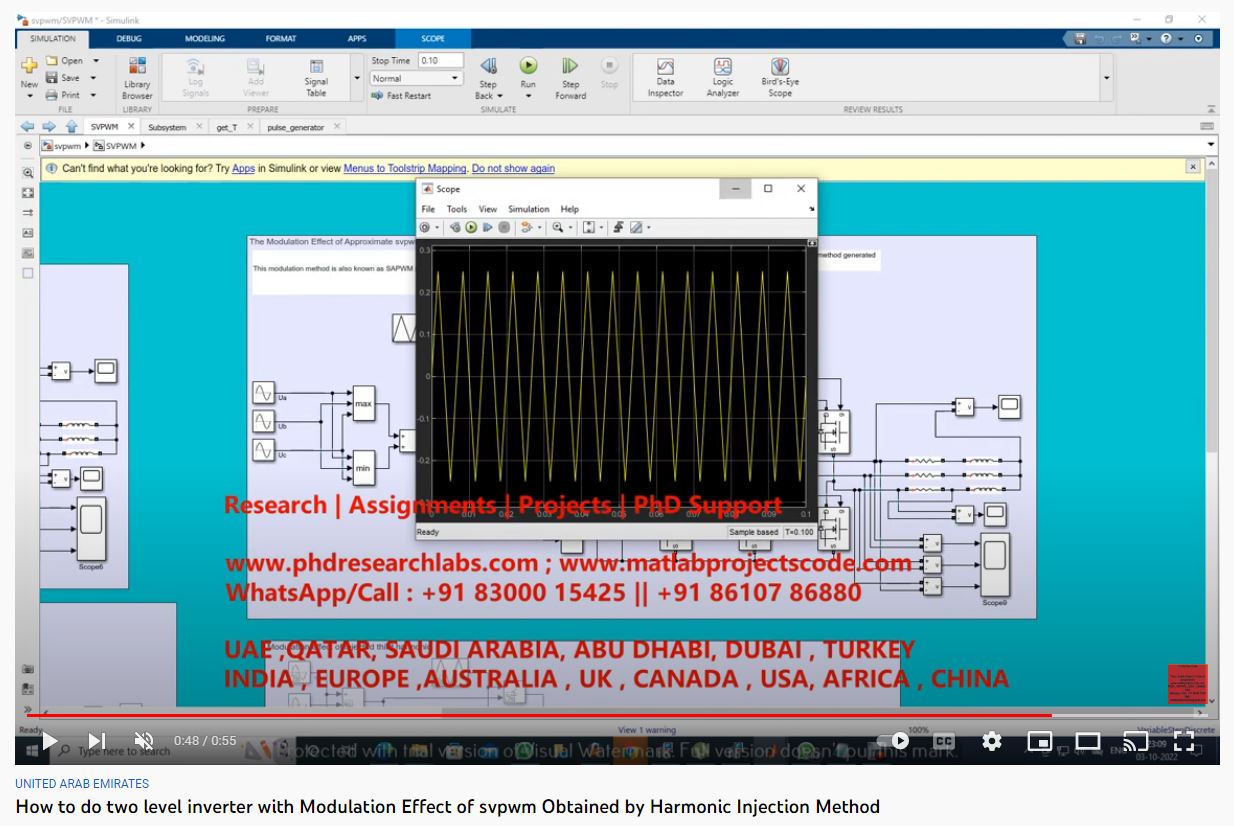This screenshot has height=826, width=1234.
Task: Click the Stop Time input field
Action: pyautogui.click(x=440, y=61)
